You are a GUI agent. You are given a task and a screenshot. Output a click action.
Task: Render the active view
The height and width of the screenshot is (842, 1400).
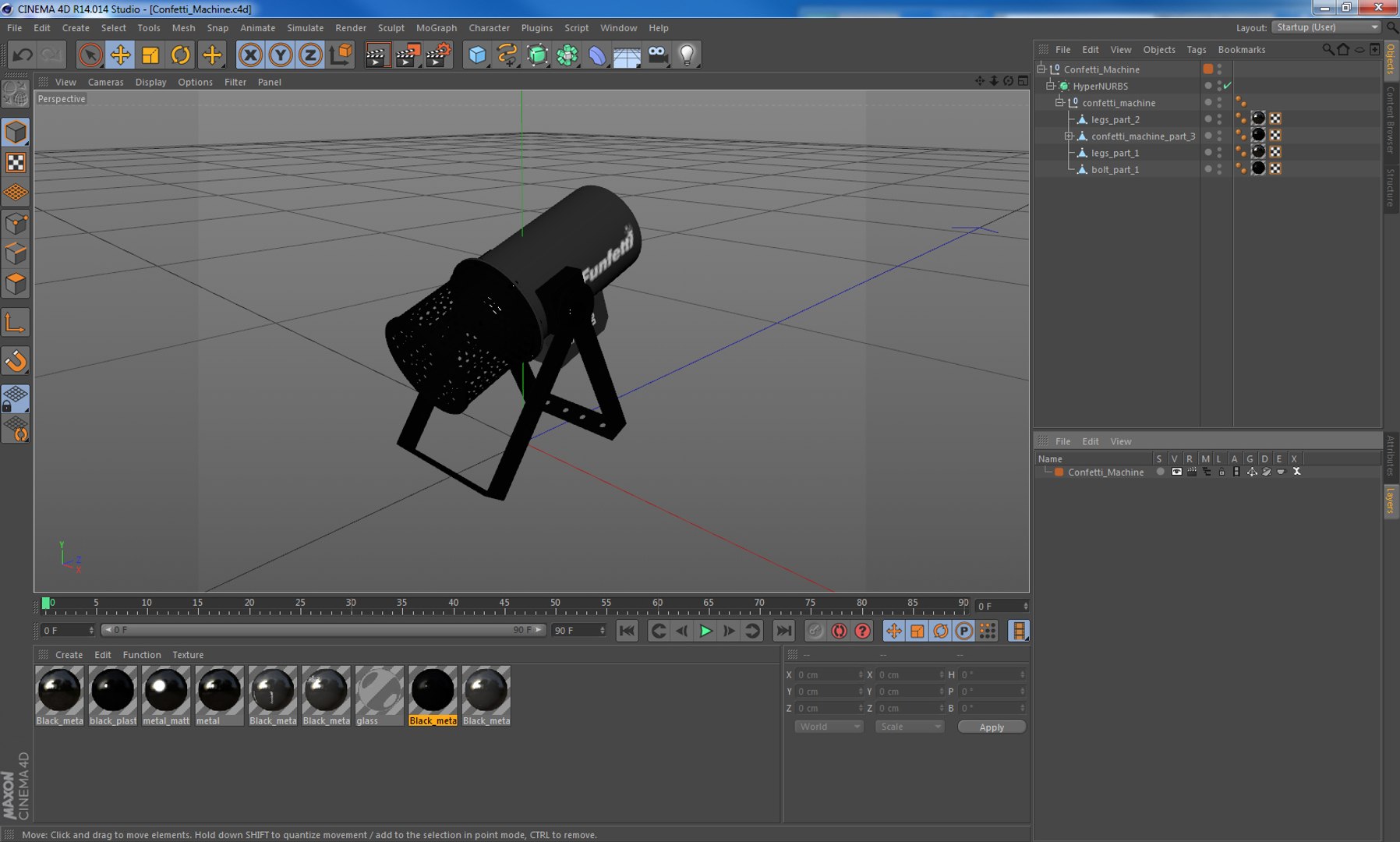pyautogui.click(x=377, y=55)
